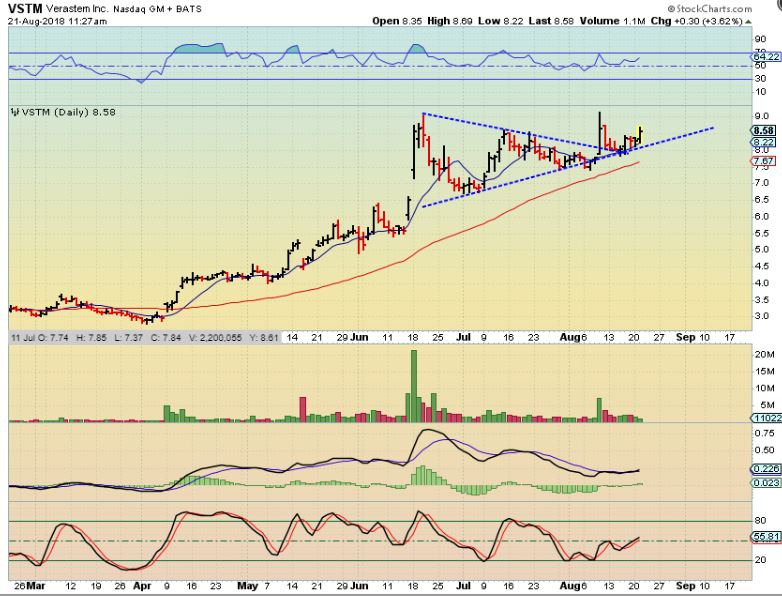Image resolution: width=782 pixels, height=596 pixels.
Task: Click the RSI axis label 90
Action: 760,39
